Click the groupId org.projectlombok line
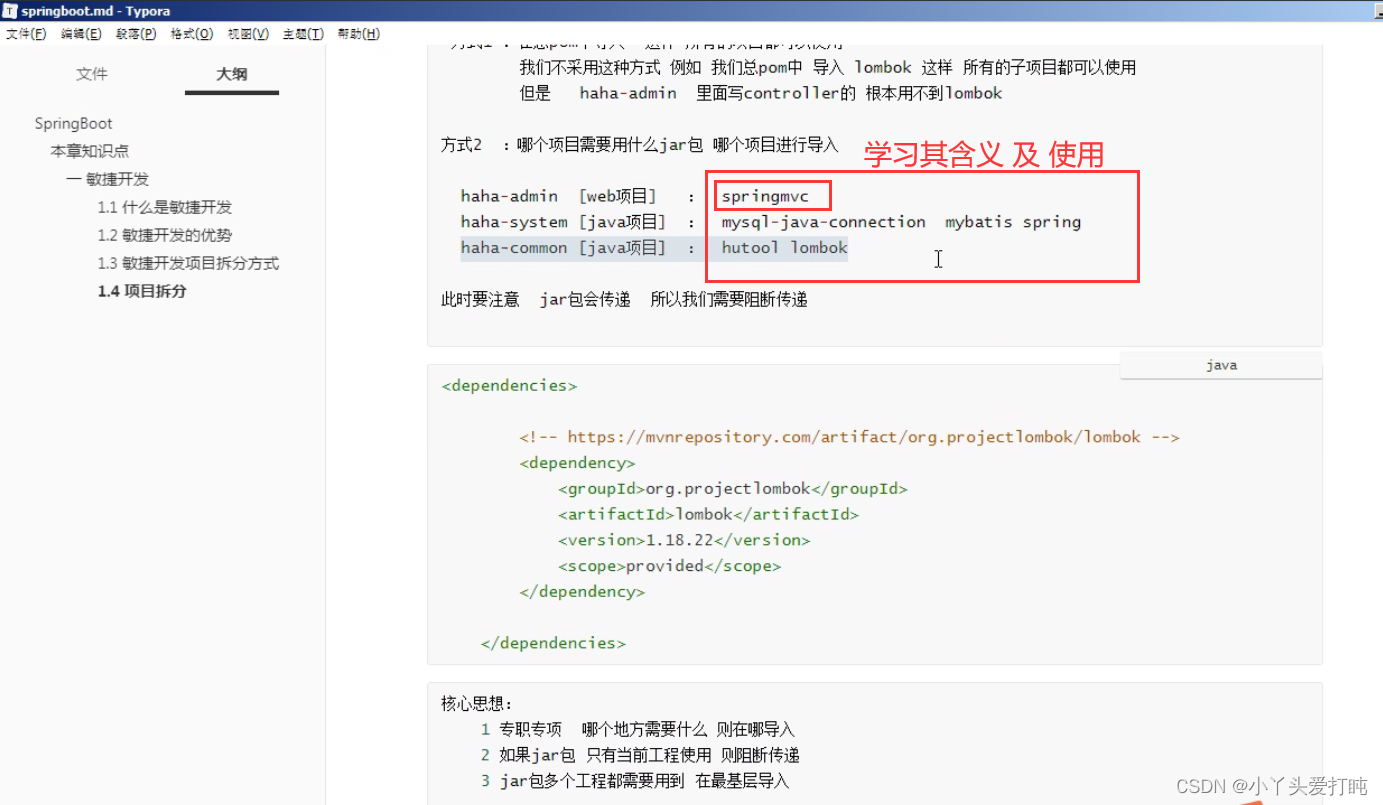Screen dimensions: 1383x805 [733, 489]
